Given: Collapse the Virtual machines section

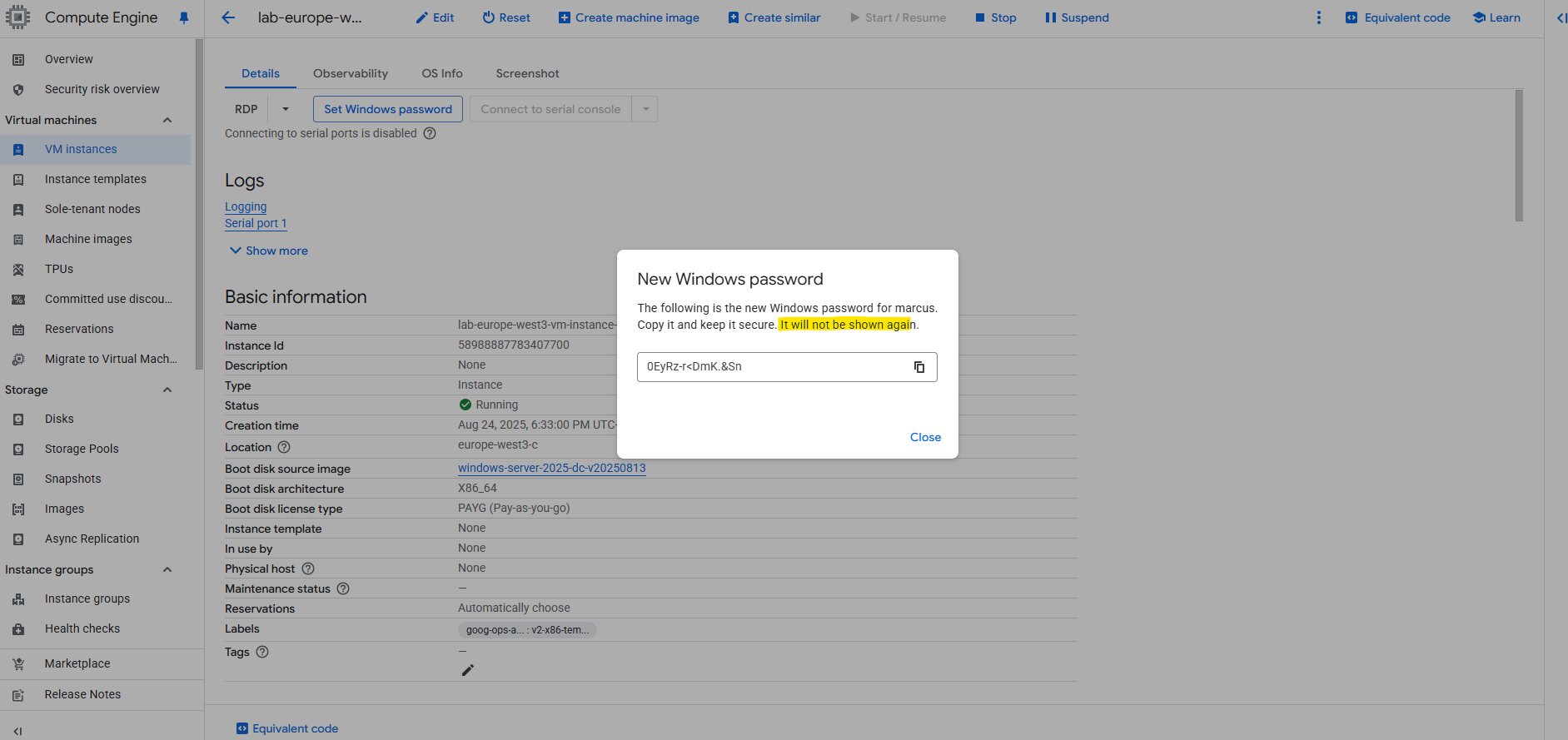Looking at the screenshot, I should pyautogui.click(x=167, y=120).
